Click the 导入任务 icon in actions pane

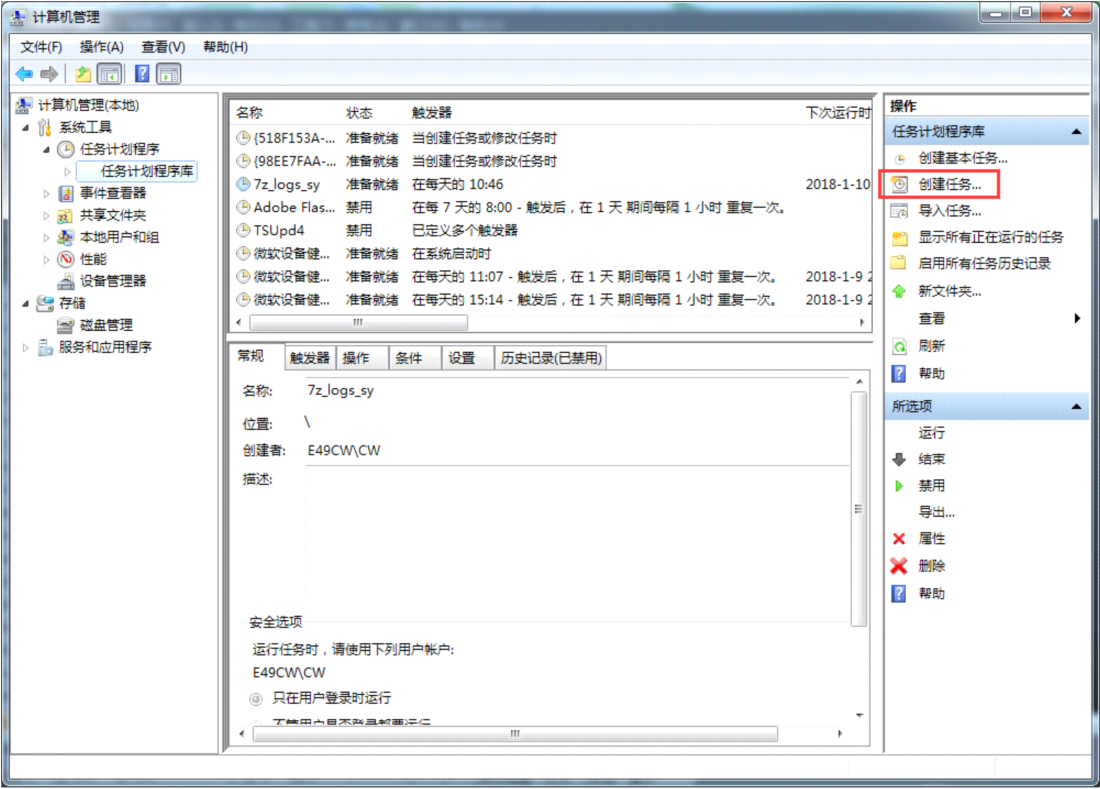(899, 211)
